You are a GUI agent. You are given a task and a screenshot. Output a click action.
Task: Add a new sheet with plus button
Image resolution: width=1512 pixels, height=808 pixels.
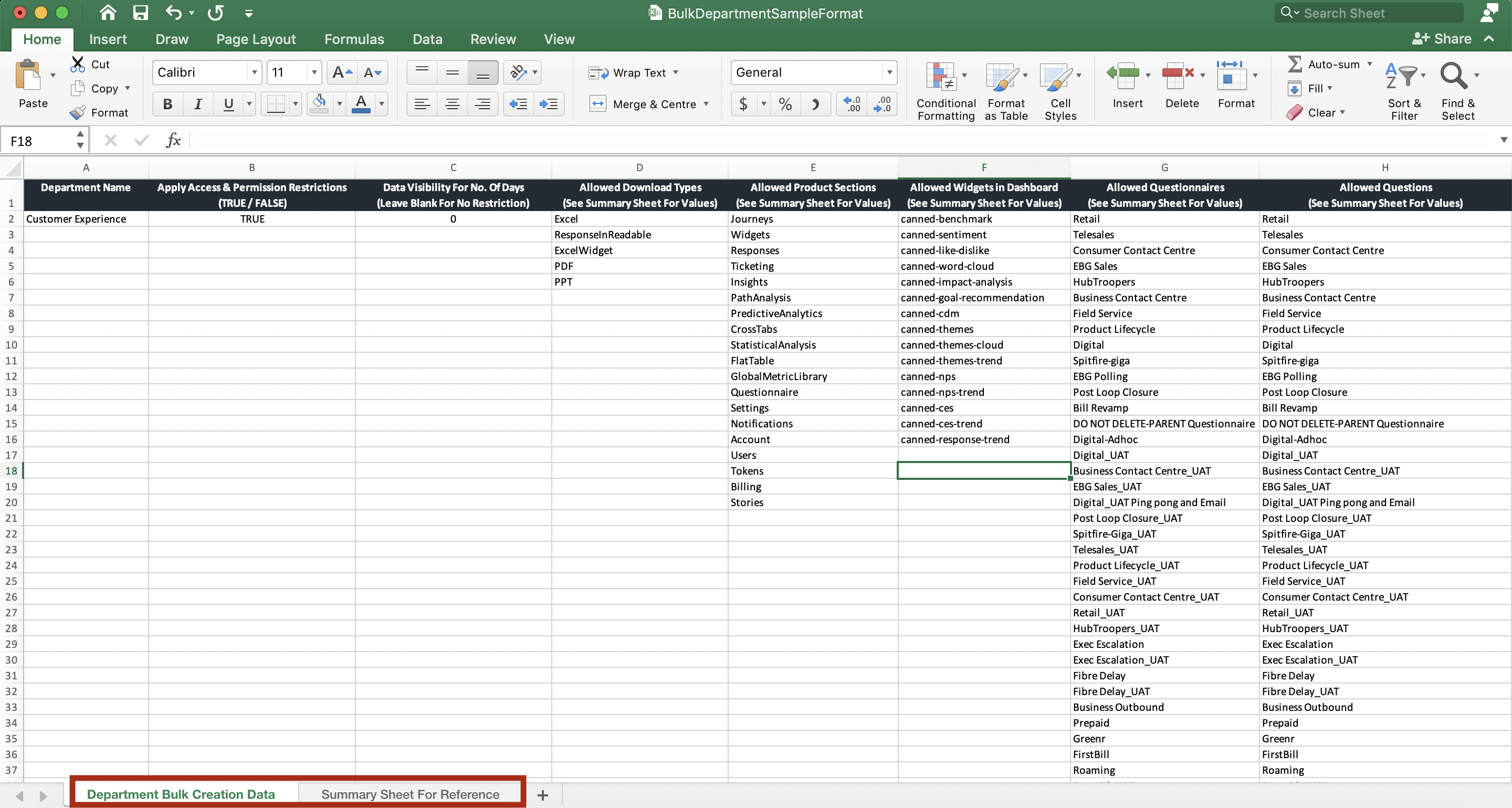click(542, 795)
